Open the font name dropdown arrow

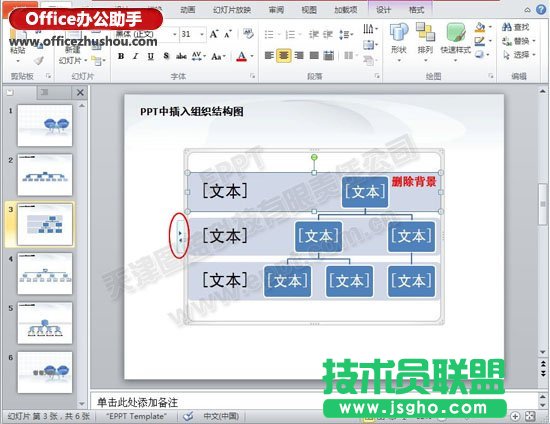pyautogui.click(x=175, y=34)
